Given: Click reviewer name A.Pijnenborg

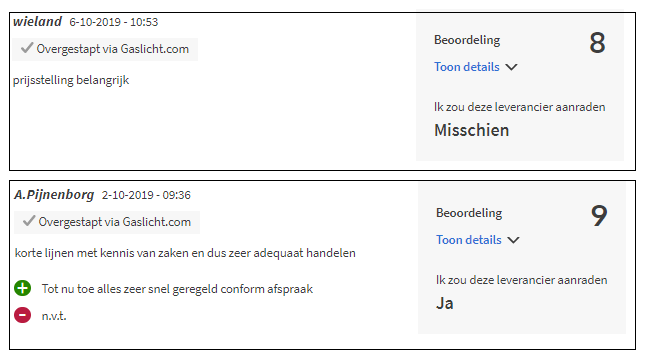Looking at the screenshot, I should click(54, 194).
